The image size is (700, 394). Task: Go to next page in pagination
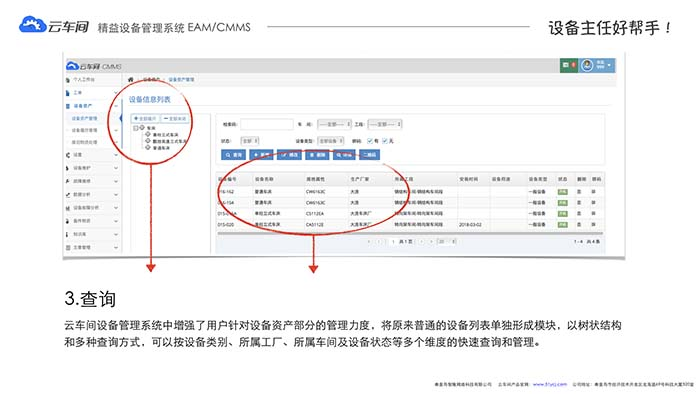tap(421, 241)
